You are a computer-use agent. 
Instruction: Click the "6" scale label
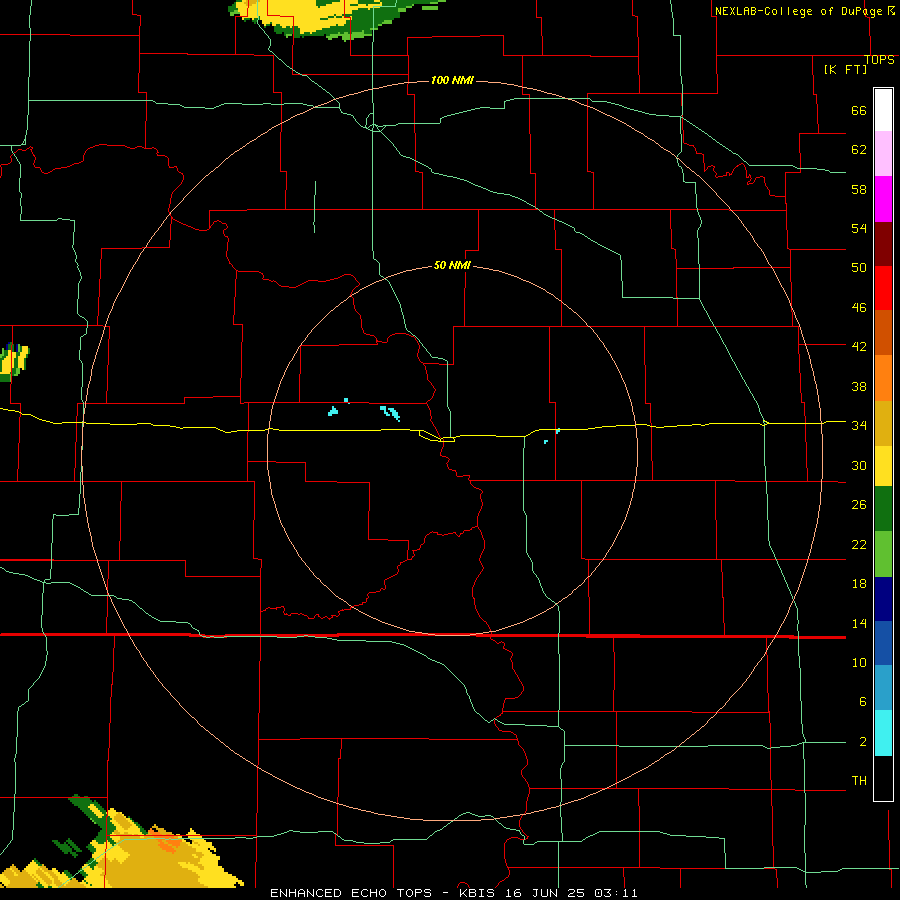click(x=862, y=702)
